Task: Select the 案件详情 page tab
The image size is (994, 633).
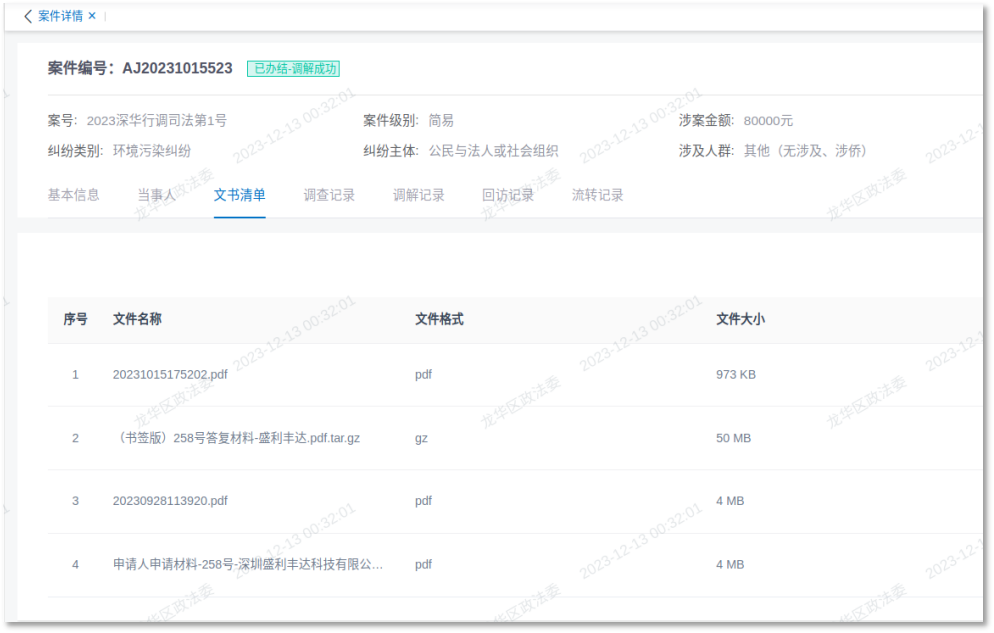Action: pyautogui.click(x=60, y=16)
